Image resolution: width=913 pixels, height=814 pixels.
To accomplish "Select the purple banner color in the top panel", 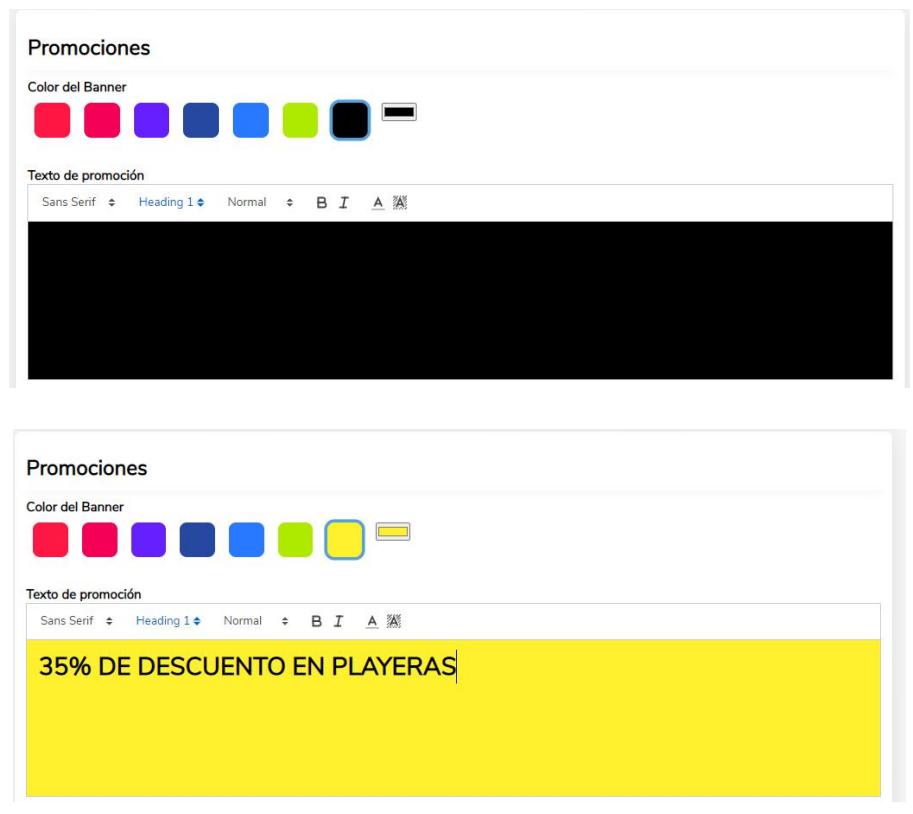I will pos(151,120).
